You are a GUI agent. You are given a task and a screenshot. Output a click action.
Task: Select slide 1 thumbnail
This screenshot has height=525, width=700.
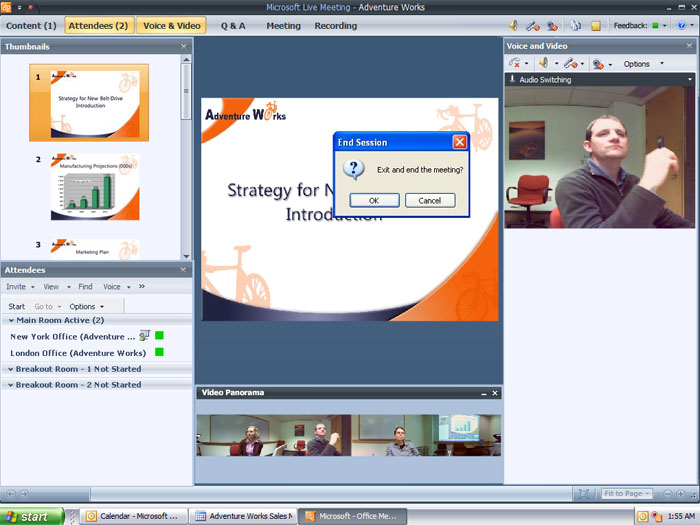click(89, 103)
